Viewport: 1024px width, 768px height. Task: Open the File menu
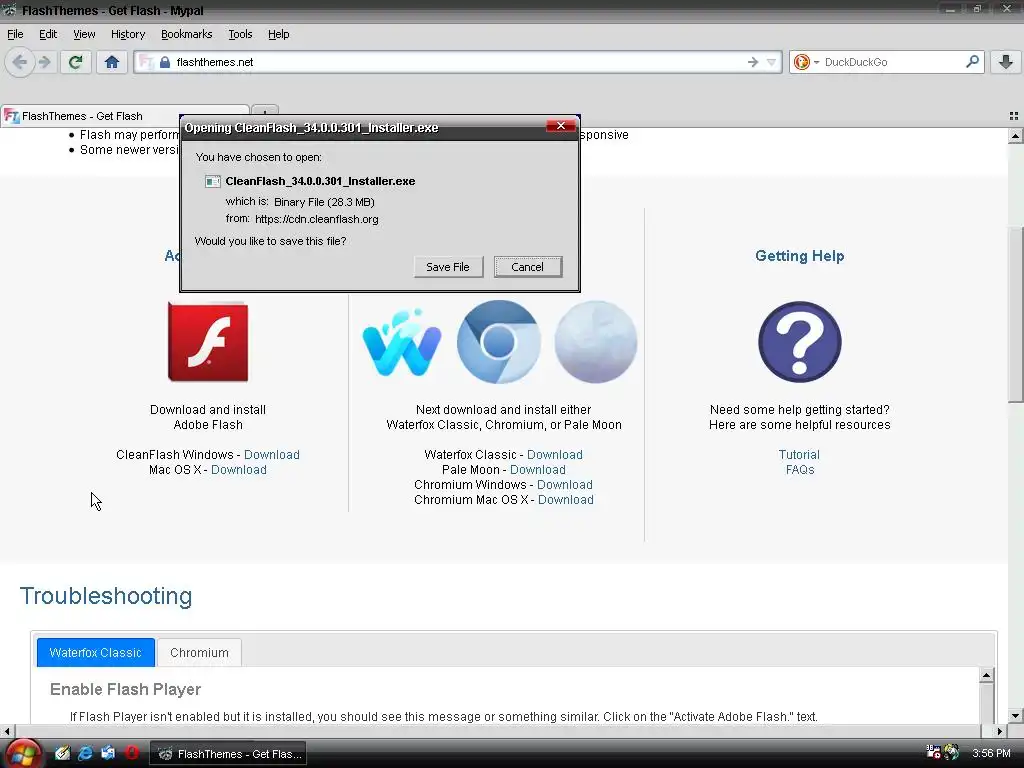click(x=15, y=34)
